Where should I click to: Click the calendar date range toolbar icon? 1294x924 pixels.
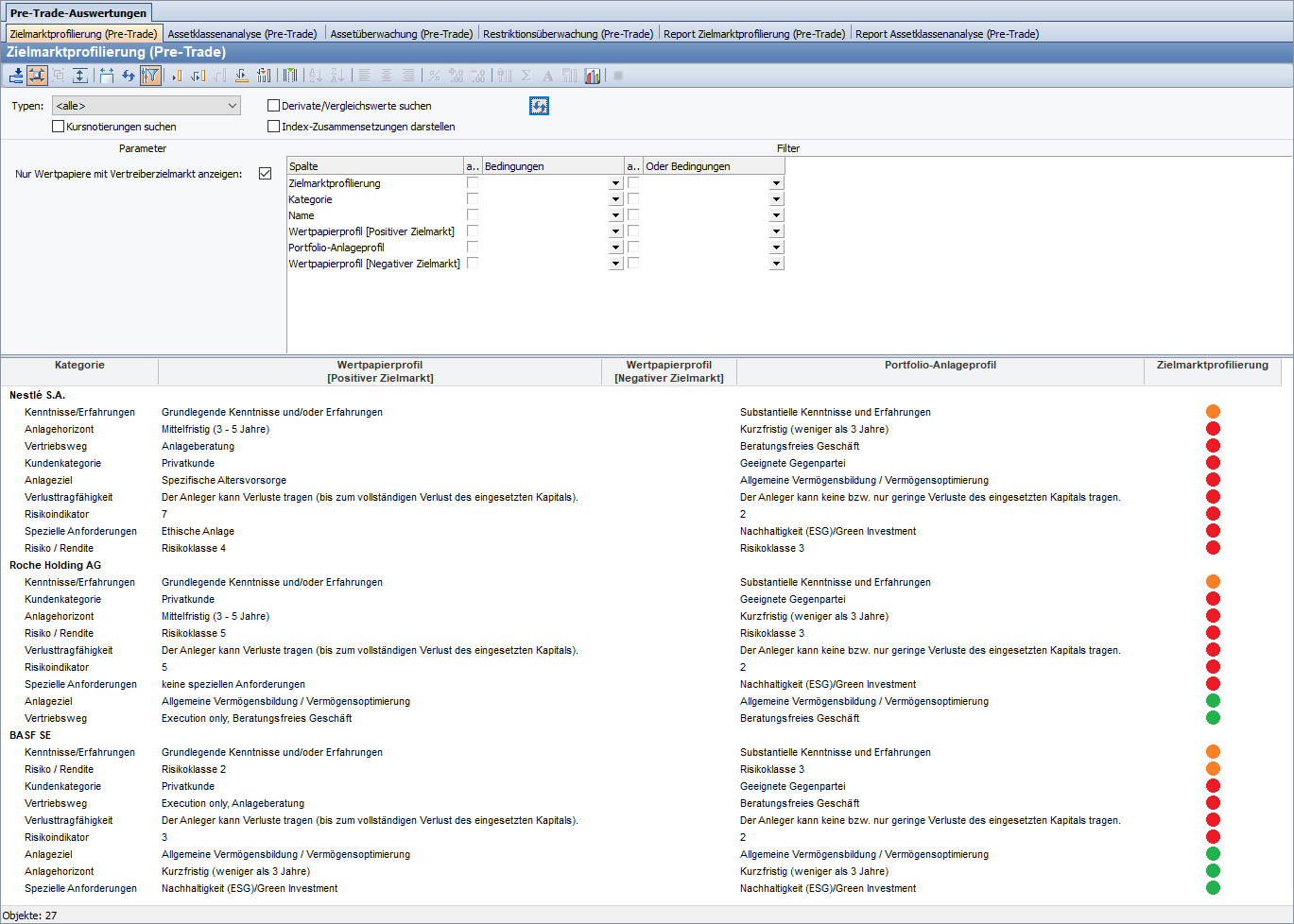click(107, 76)
